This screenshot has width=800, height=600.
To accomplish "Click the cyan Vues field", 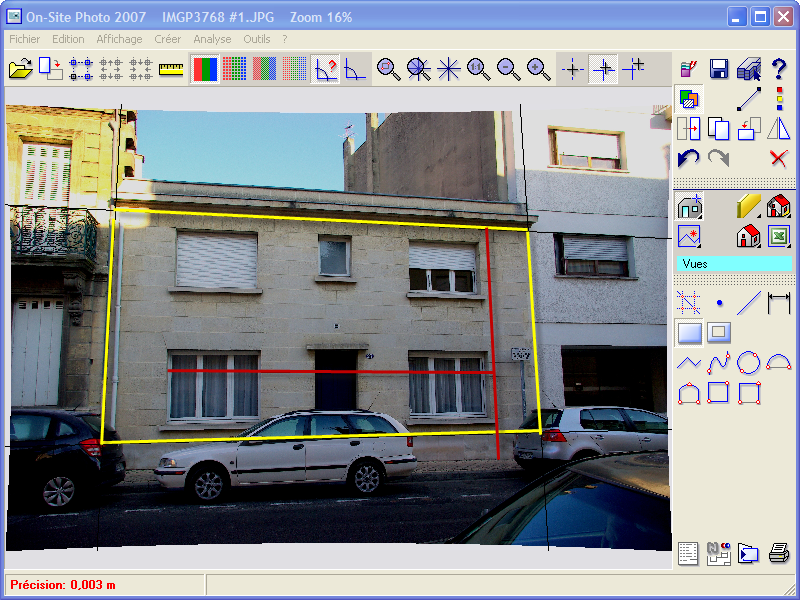I will click(734, 264).
